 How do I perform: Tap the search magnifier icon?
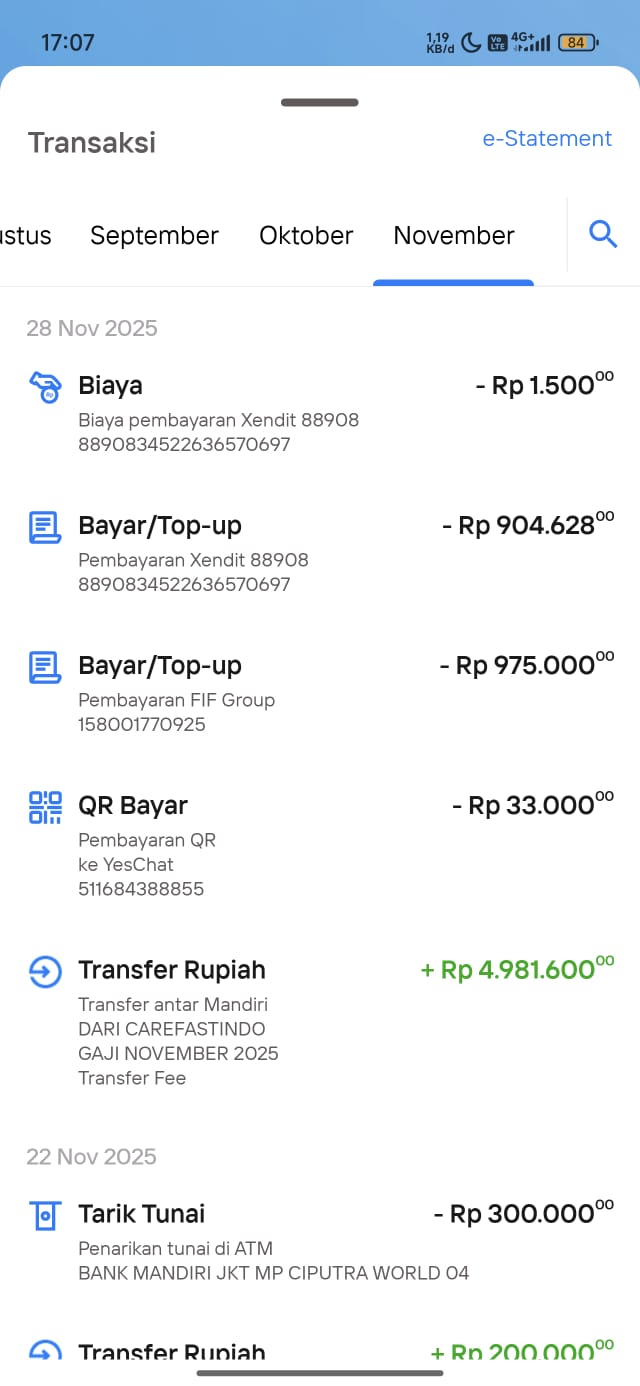603,235
